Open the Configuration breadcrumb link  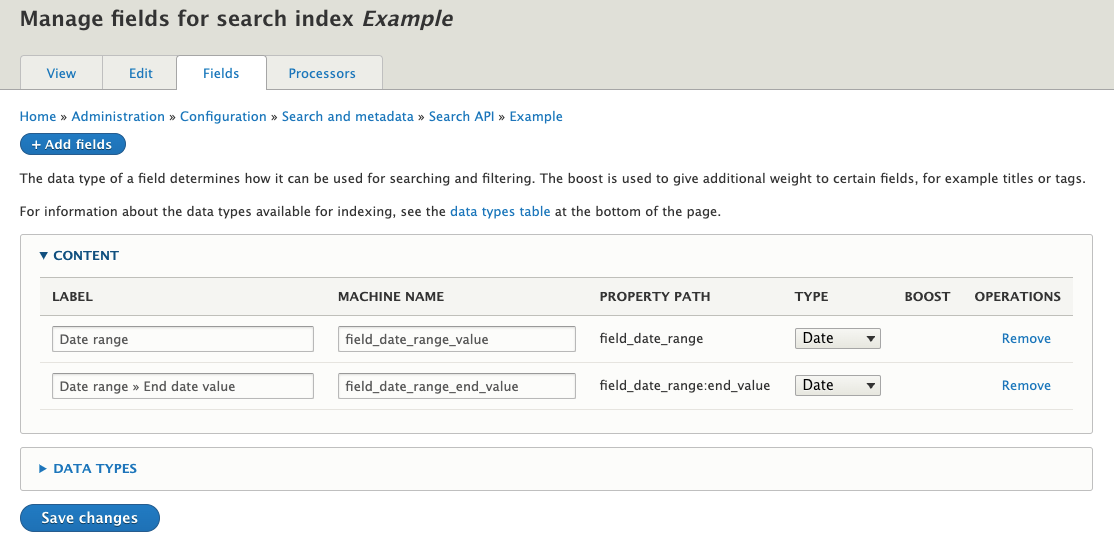pos(223,117)
